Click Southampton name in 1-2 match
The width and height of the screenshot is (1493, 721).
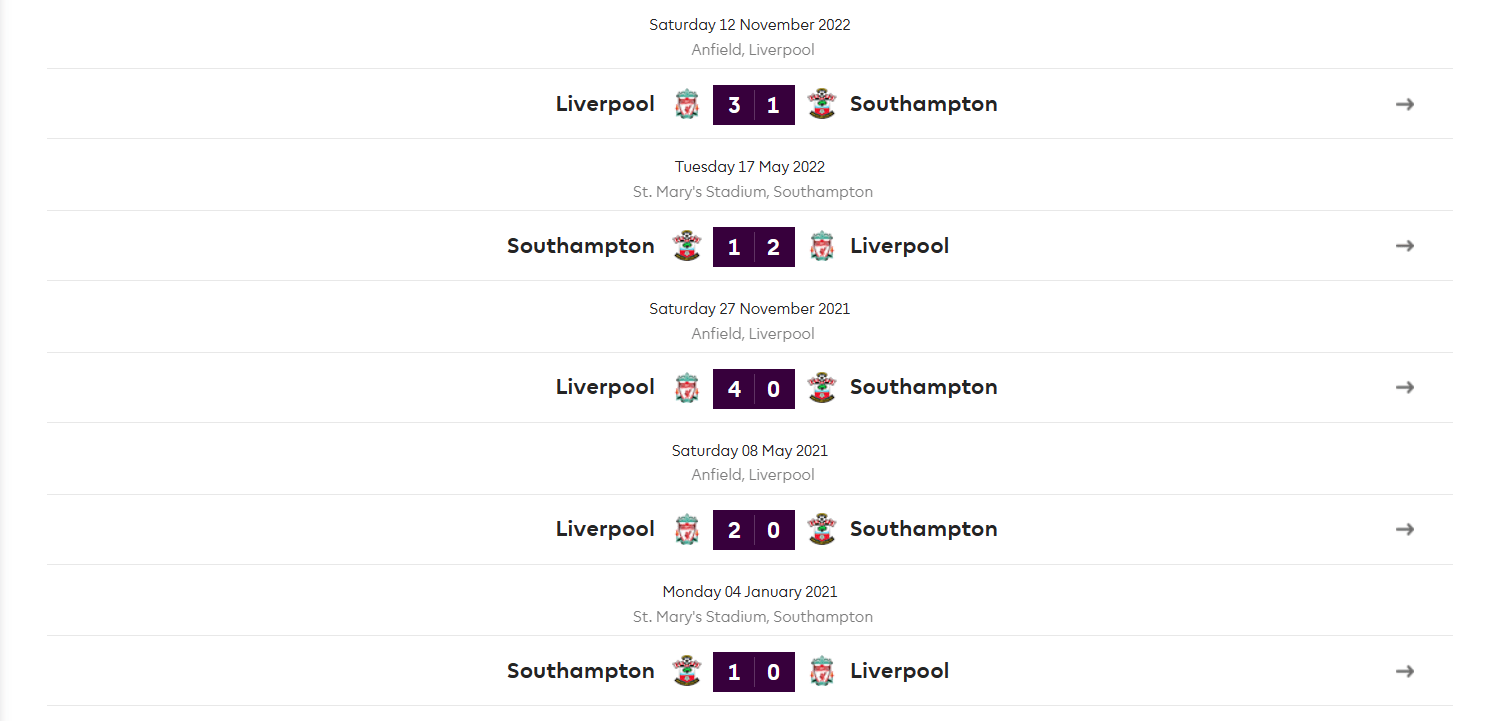point(581,246)
